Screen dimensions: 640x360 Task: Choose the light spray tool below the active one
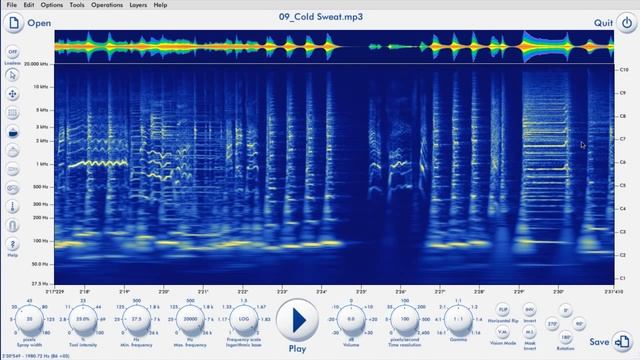[x=13, y=151]
